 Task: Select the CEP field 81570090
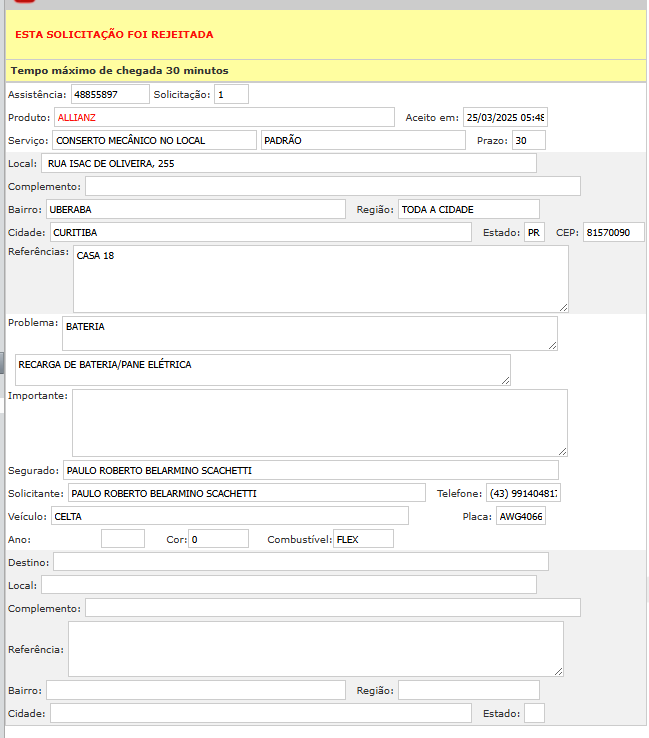[613, 232]
